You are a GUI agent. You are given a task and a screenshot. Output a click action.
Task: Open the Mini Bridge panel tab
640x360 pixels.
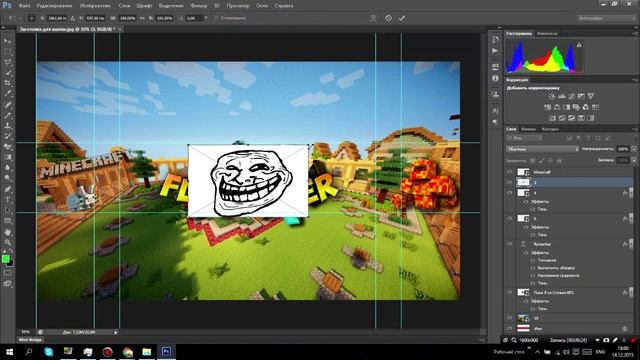tap(30, 340)
